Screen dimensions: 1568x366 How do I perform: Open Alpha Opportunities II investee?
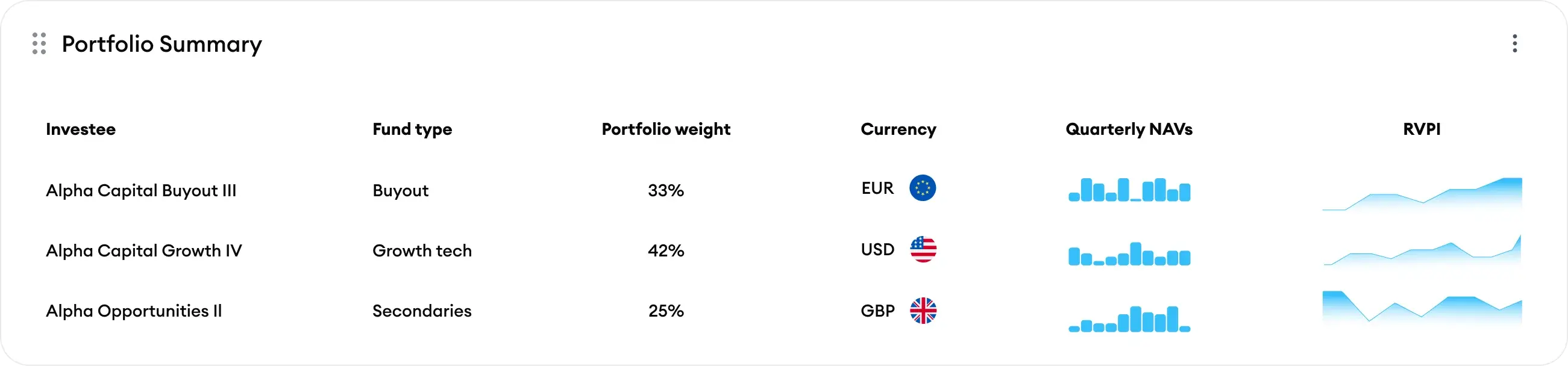click(134, 311)
